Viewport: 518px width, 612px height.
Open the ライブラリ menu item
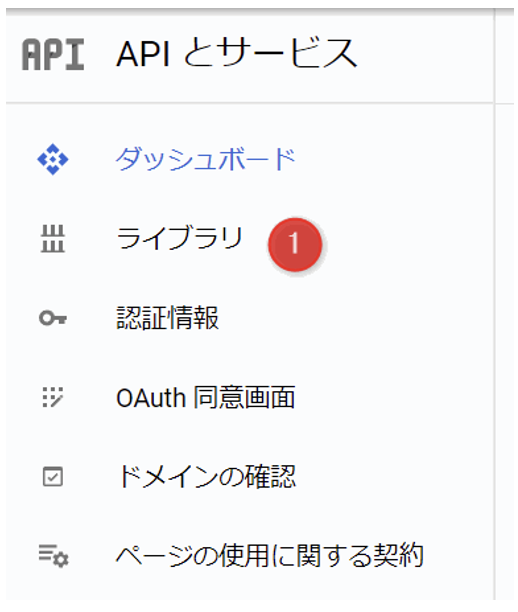pos(180,238)
